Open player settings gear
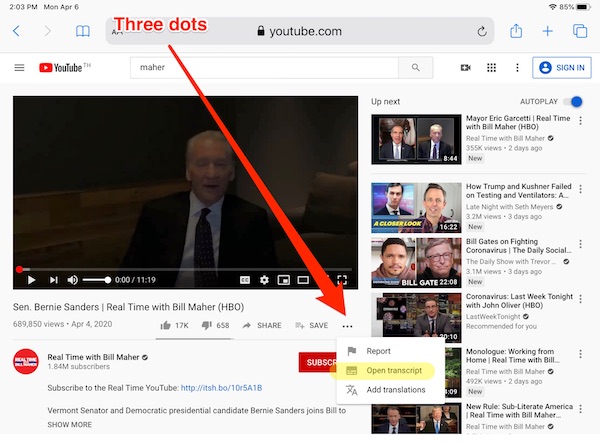The width and height of the screenshot is (600, 446). (x=264, y=280)
